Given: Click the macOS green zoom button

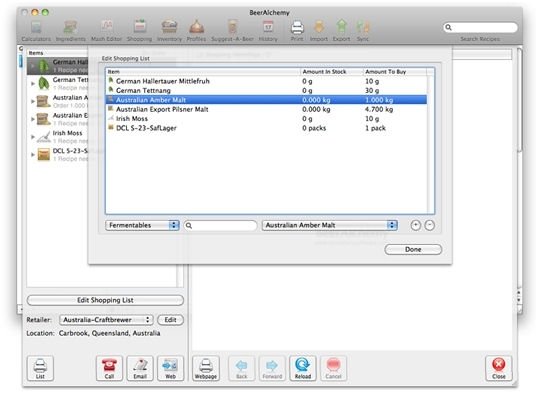Looking at the screenshot, I should [x=45, y=12].
